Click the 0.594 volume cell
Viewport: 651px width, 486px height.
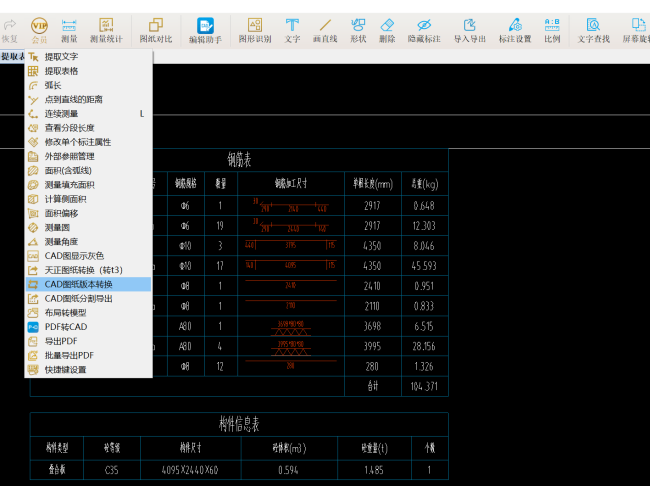point(288,470)
